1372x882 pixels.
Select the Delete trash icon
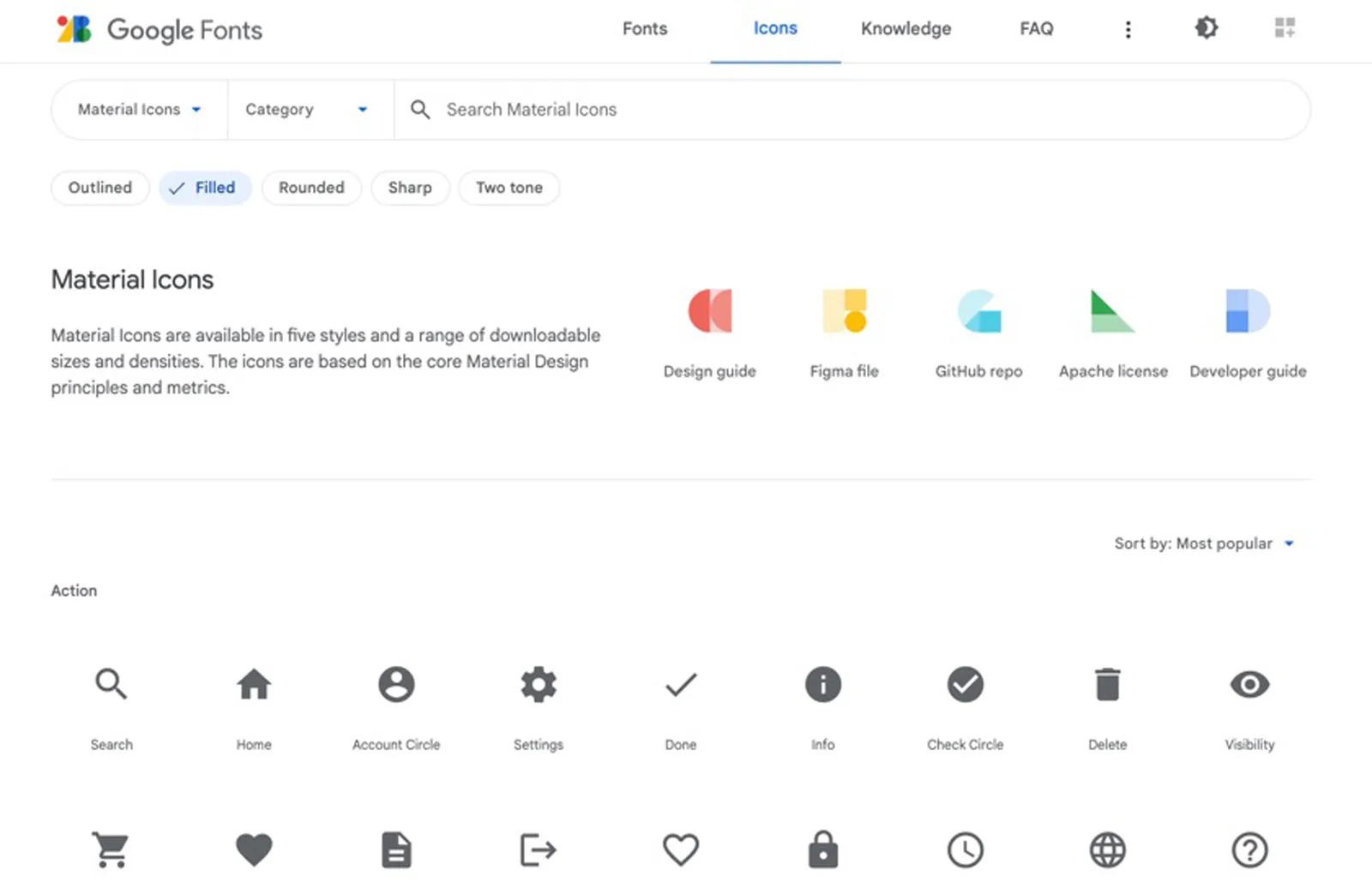[1108, 685]
